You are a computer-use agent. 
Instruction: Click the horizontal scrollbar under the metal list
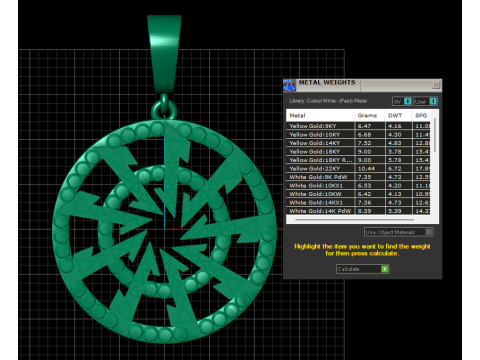coord(354,220)
